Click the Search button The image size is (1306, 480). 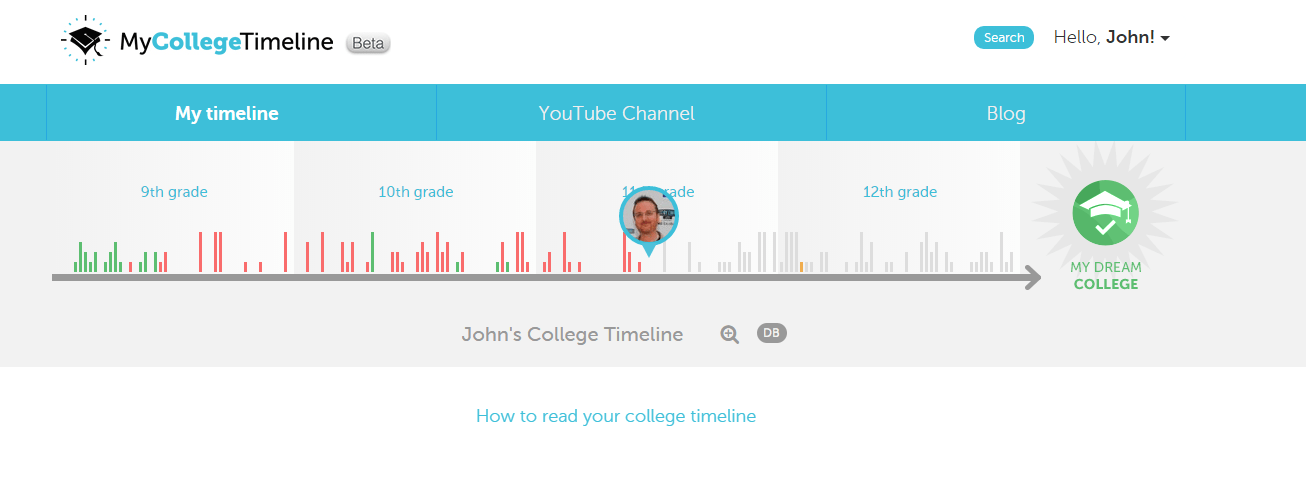click(x=1004, y=38)
